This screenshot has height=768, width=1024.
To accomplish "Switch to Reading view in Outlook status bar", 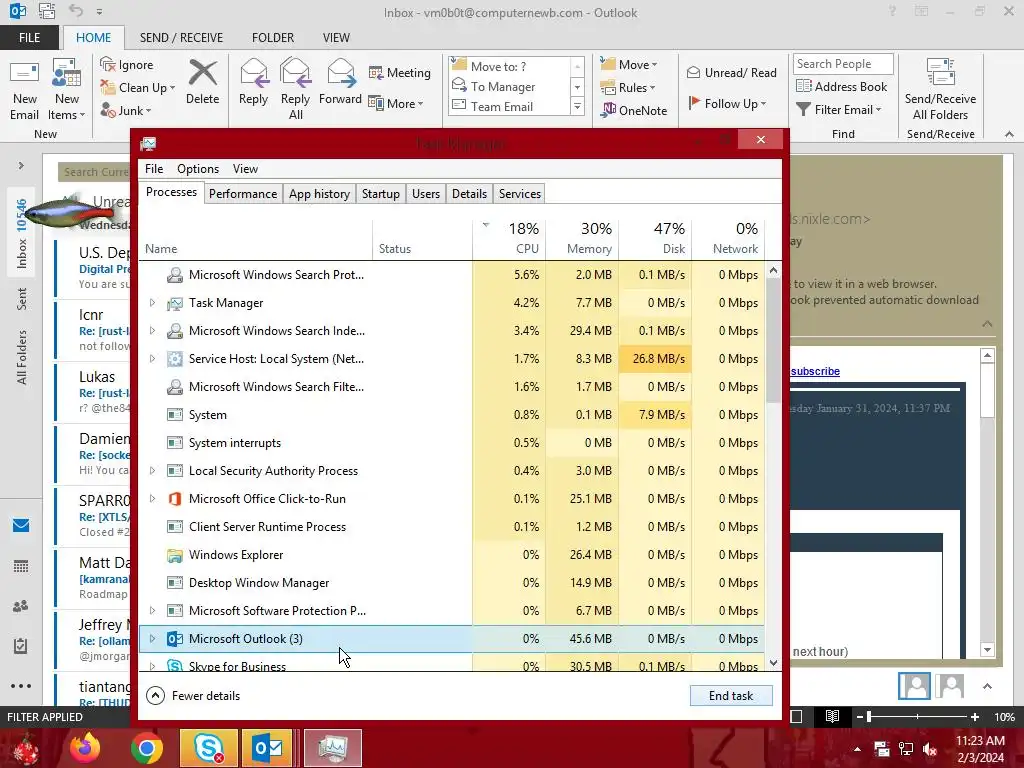I will (832, 716).
